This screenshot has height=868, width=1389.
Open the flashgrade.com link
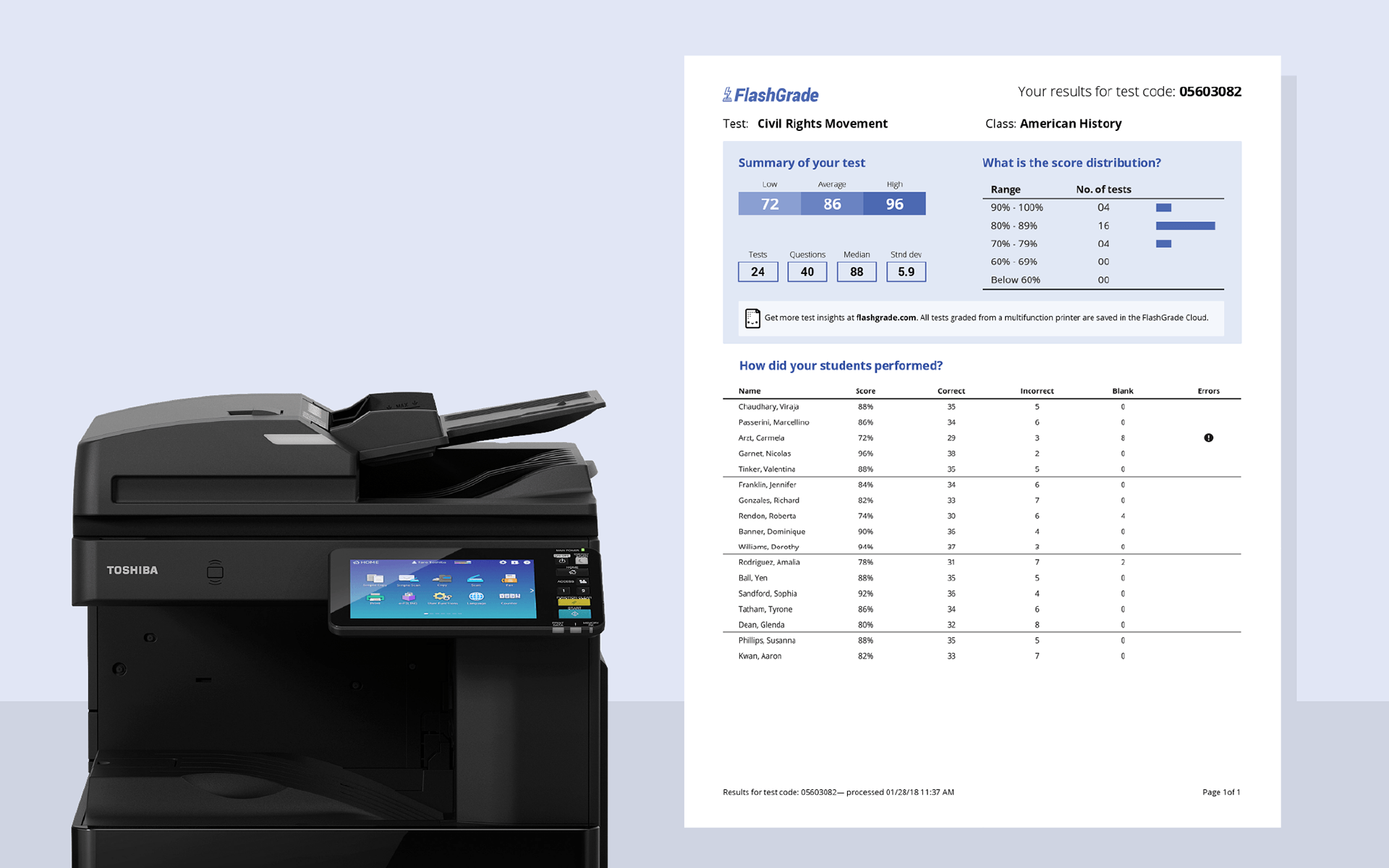[x=886, y=318]
